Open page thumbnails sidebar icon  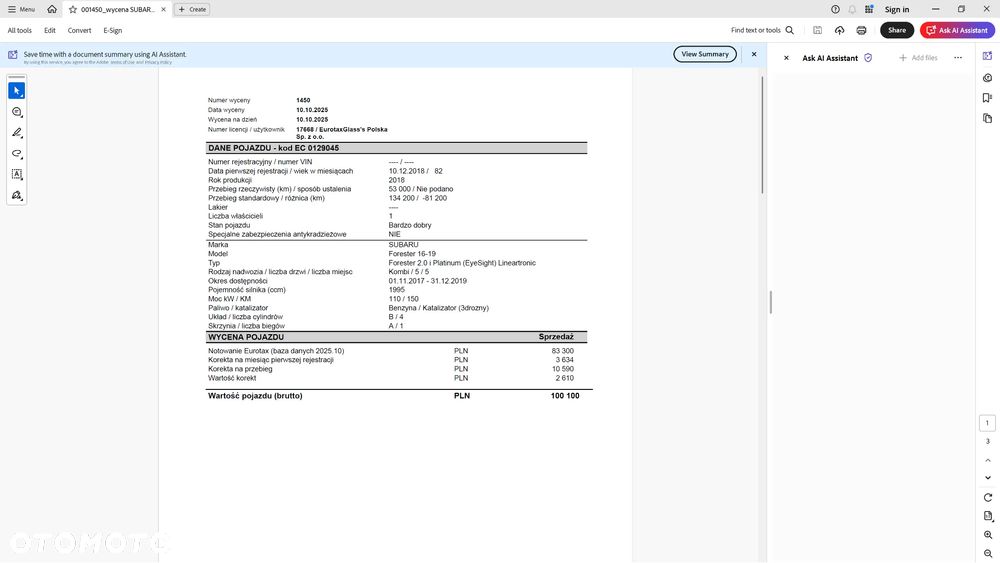(x=987, y=119)
